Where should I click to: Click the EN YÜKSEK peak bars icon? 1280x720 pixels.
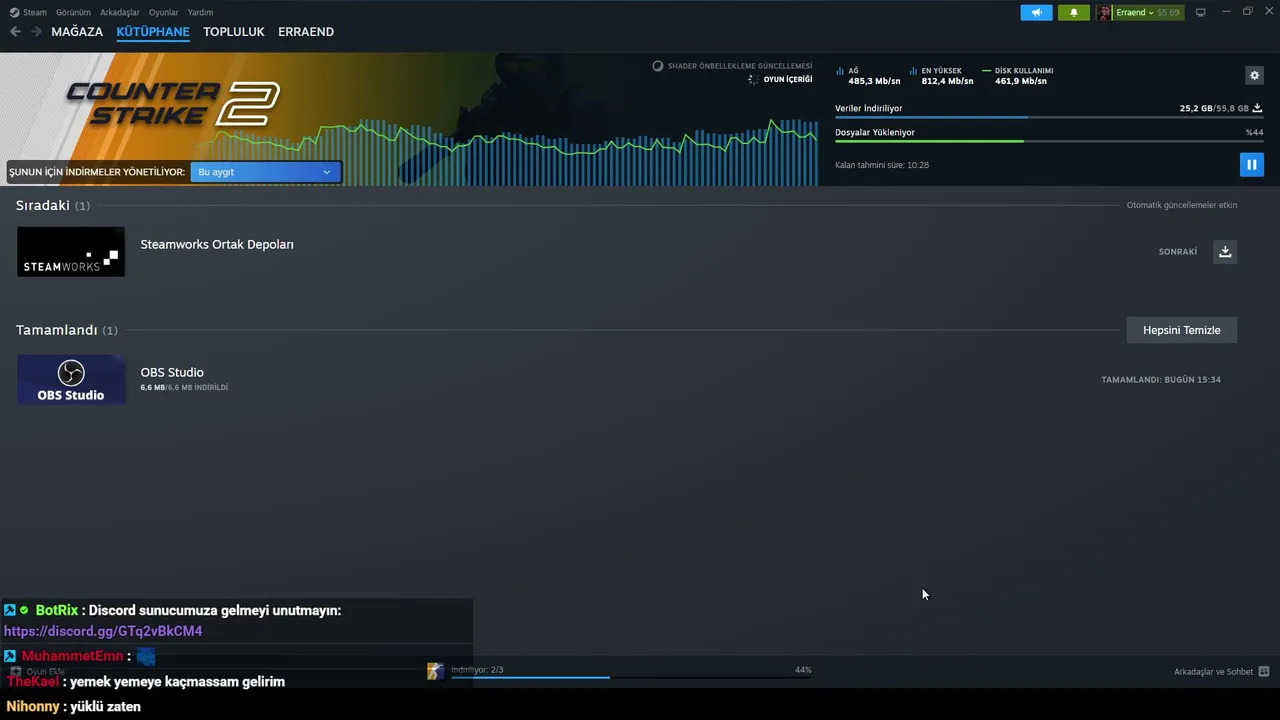coord(913,71)
